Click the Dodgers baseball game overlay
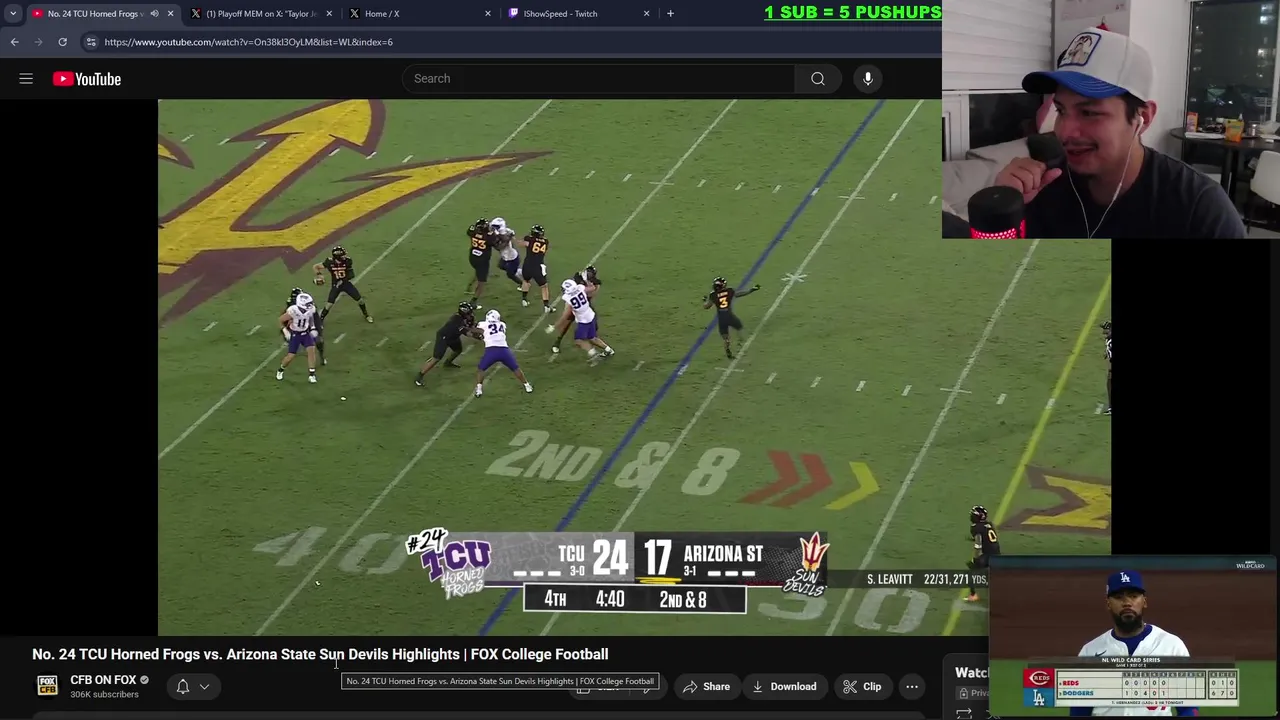 tap(1134, 637)
